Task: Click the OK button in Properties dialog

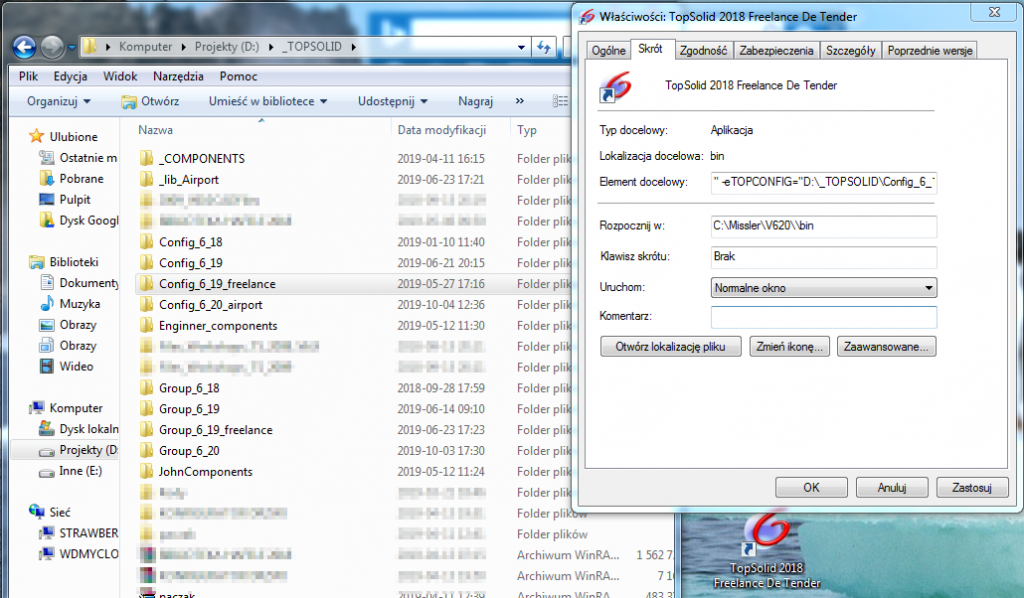Action: 811,488
